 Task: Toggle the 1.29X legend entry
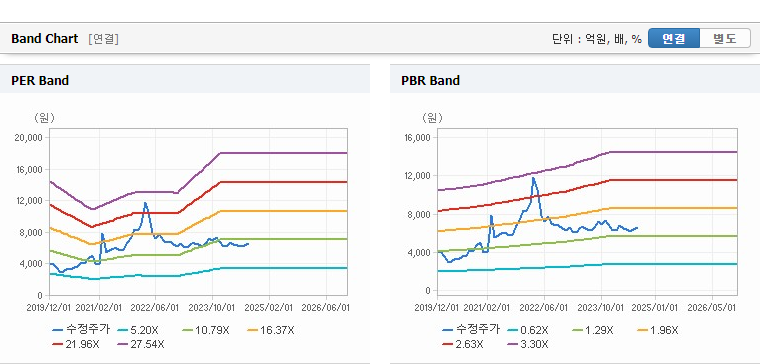pyautogui.click(x=592, y=331)
